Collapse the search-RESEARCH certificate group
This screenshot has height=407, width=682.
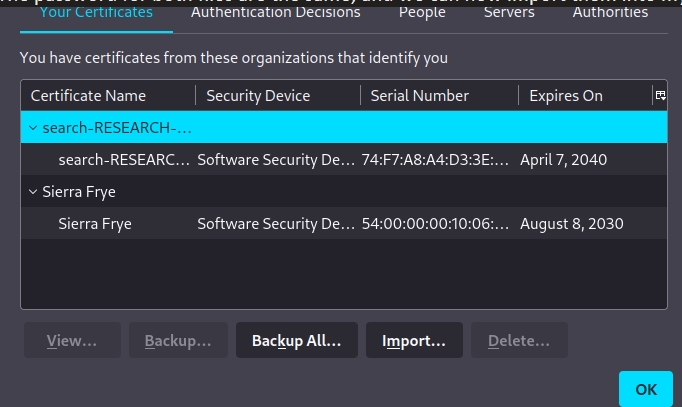33,128
